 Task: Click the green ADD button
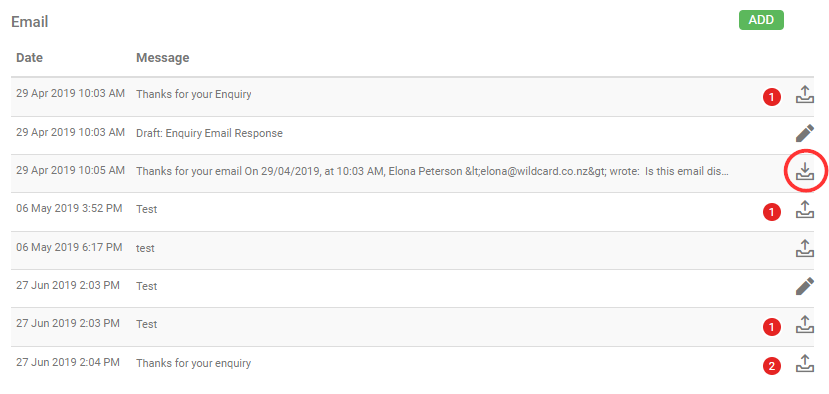pyautogui.click(x=761, y=20)
